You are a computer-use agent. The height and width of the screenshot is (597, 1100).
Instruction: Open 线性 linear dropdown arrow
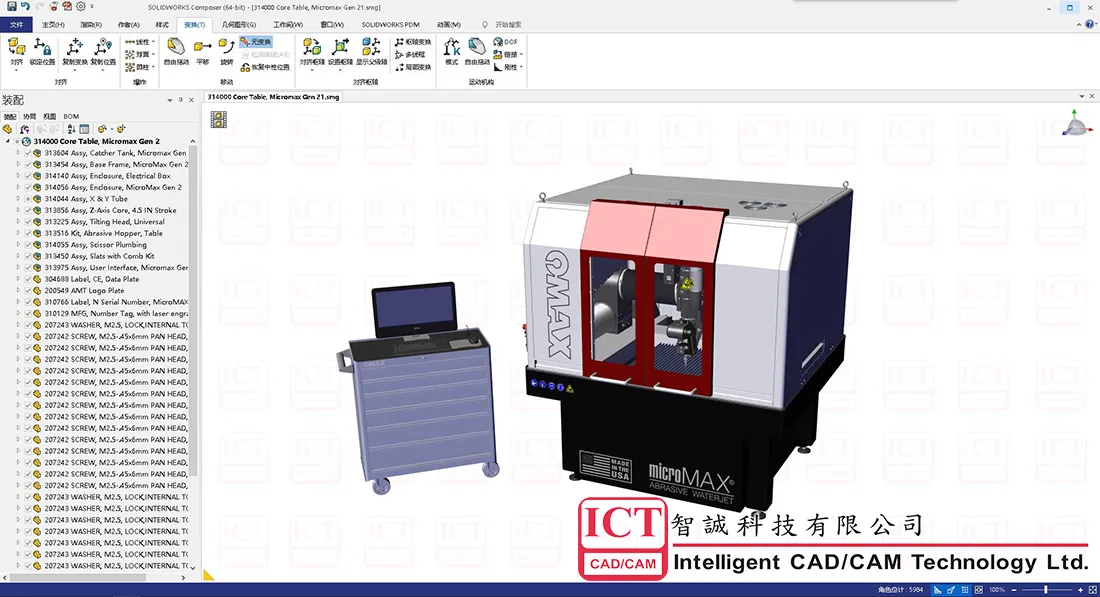click(x=154, y=42)
